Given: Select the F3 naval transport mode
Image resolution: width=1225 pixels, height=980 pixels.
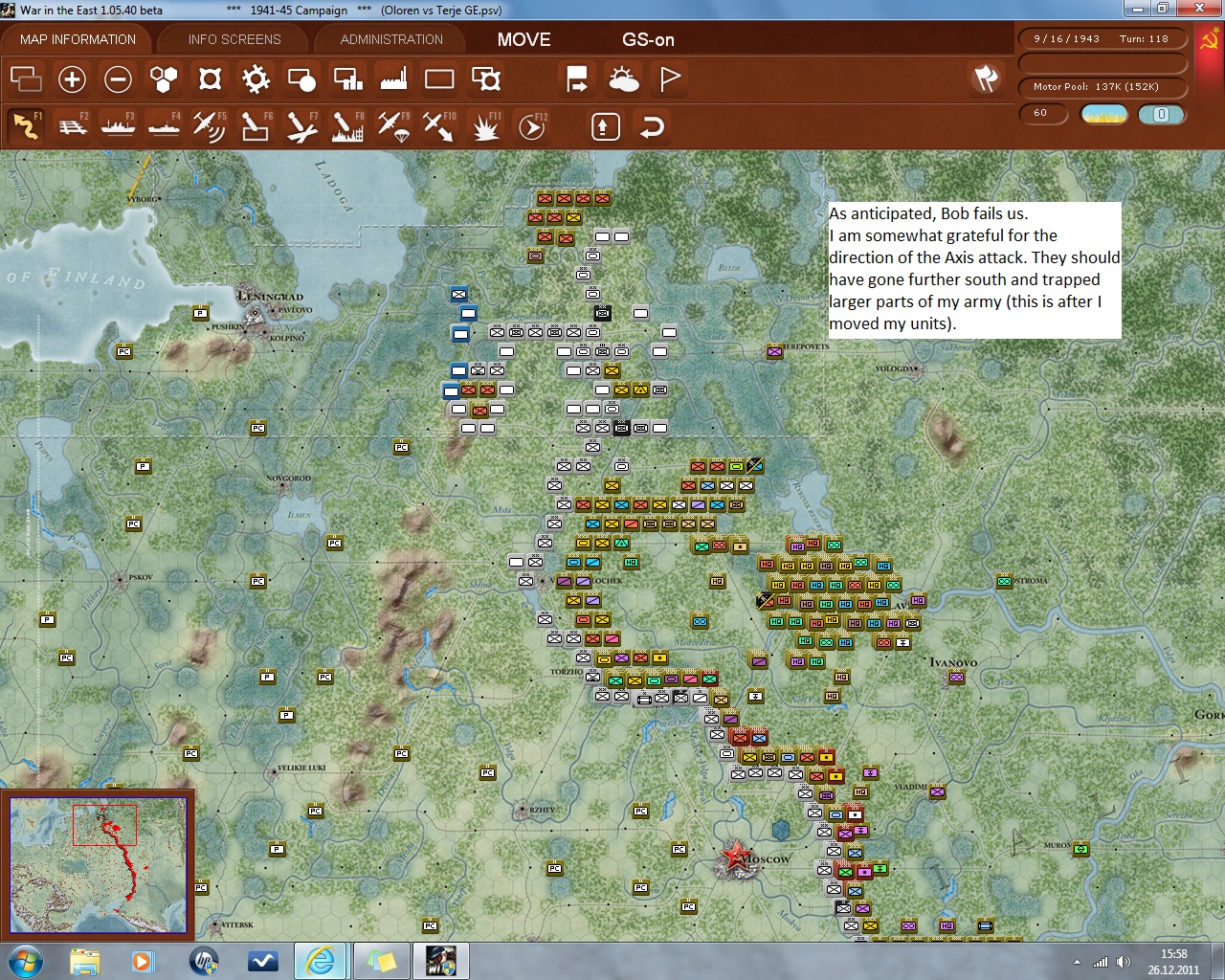Looking at the screenshot, I should (x=118, y=125).
